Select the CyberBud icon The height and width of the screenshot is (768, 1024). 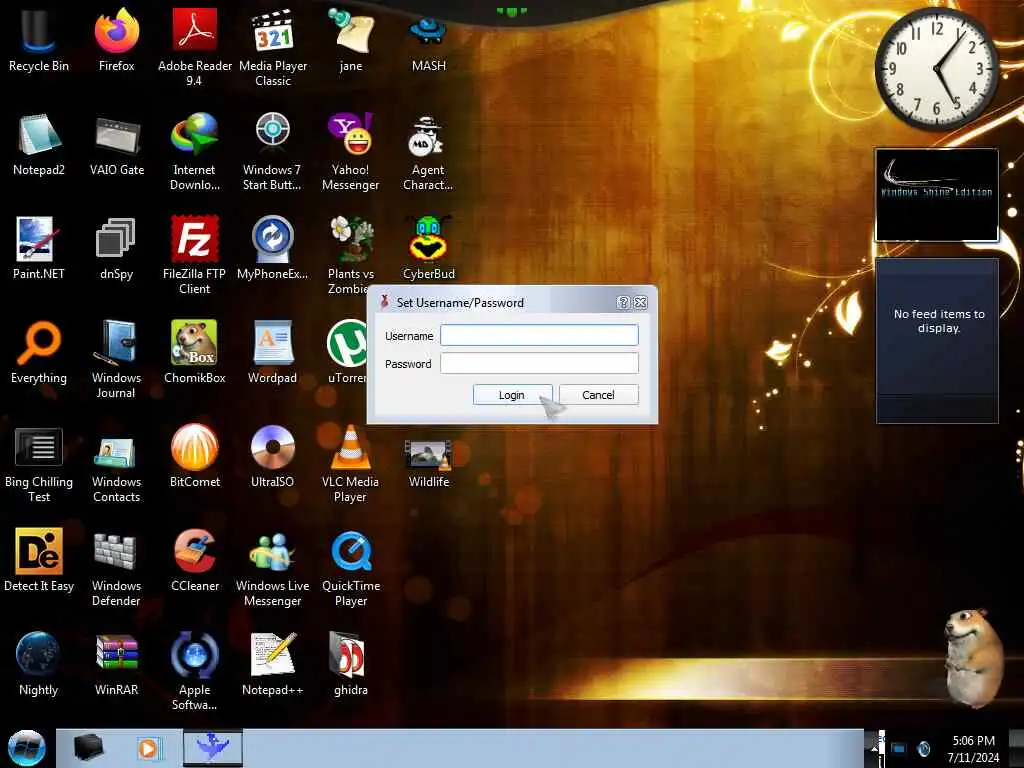point(428,248)
